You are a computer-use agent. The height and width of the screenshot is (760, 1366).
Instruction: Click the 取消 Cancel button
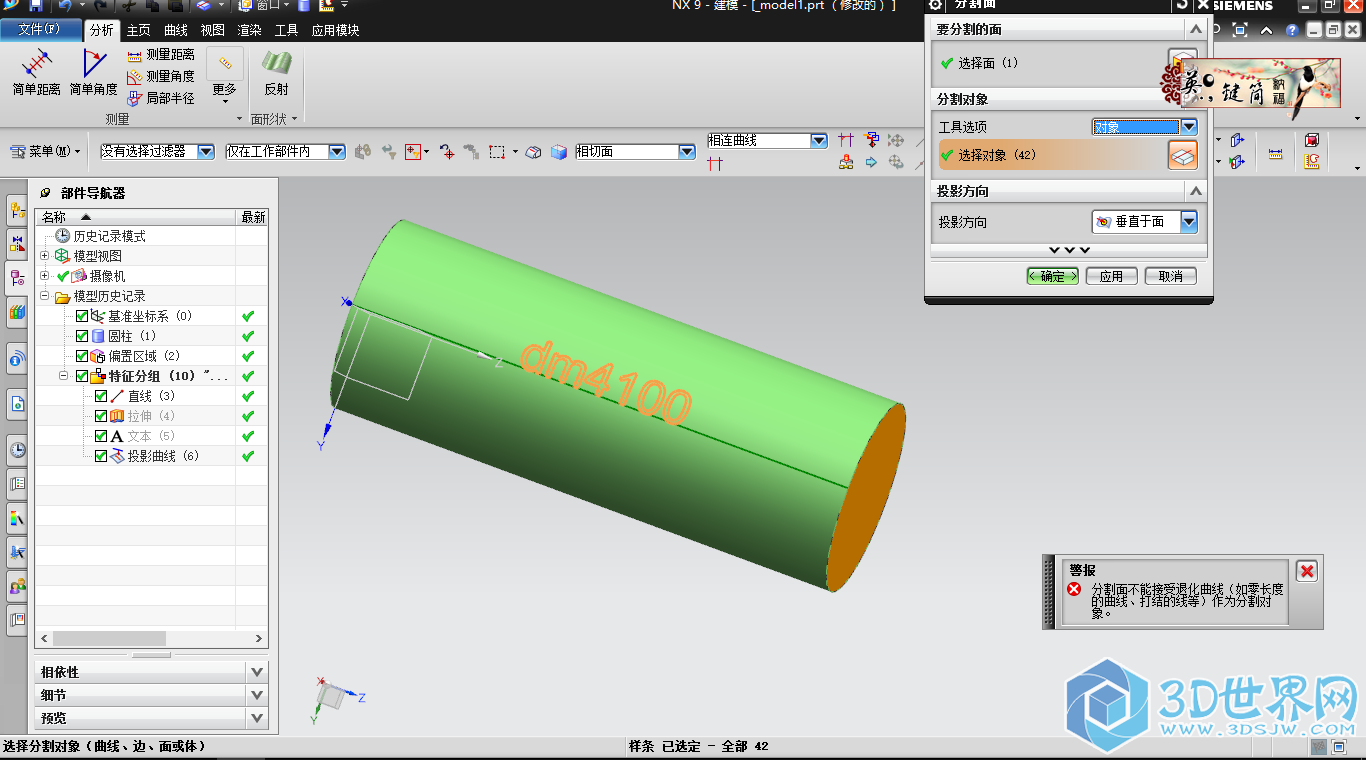[1170, 276]
